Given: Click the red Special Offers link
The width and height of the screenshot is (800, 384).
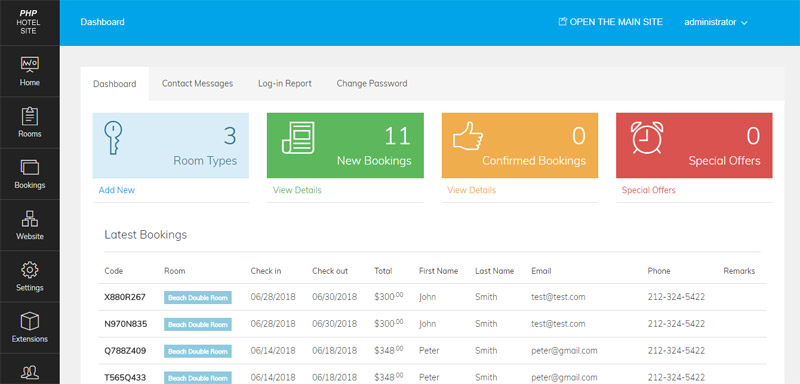Looking at the screenshot, I should pyautogui.click(x=648, y=190).
